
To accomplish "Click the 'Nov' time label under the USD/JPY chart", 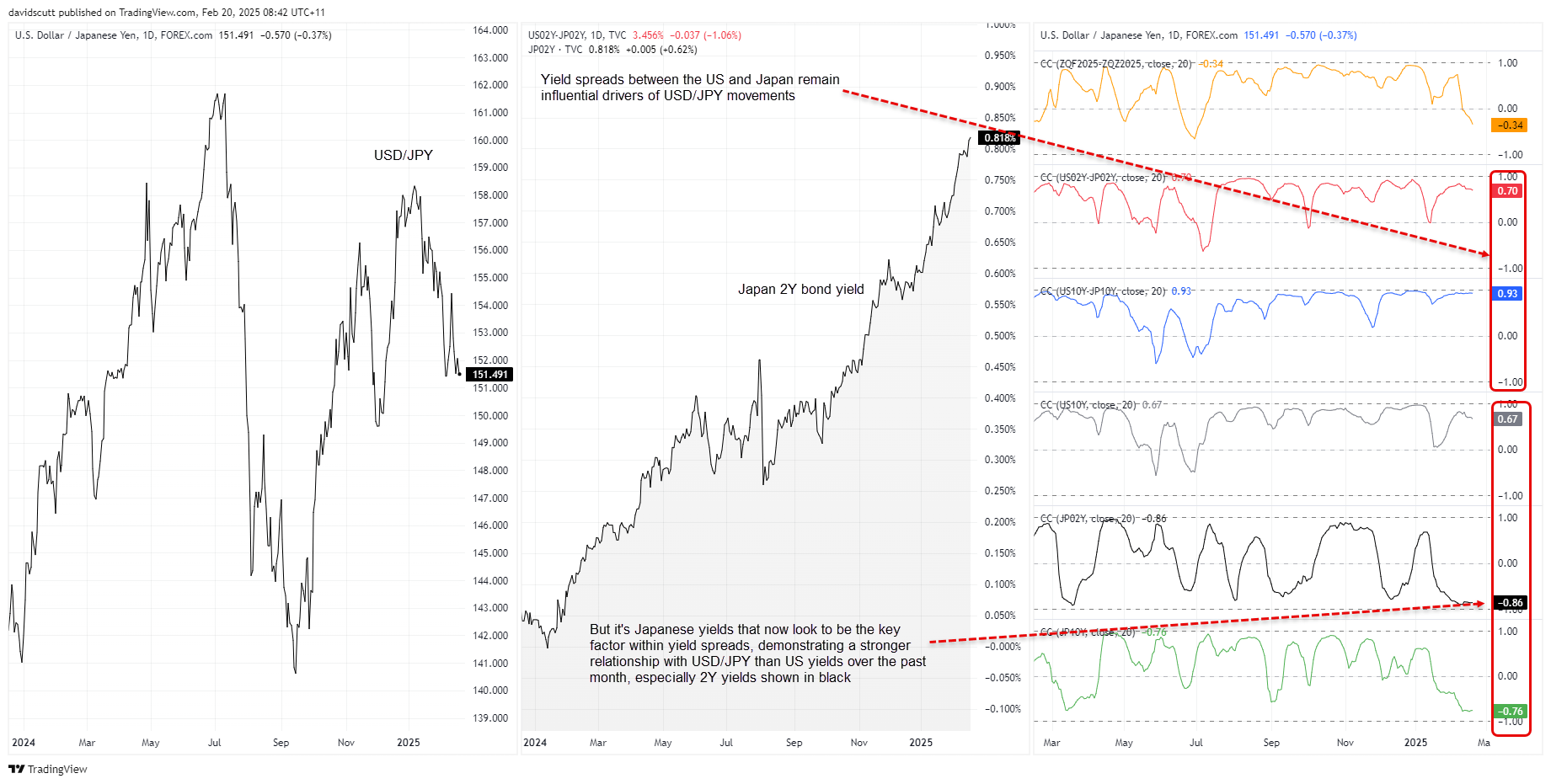I will click(346, 743).
